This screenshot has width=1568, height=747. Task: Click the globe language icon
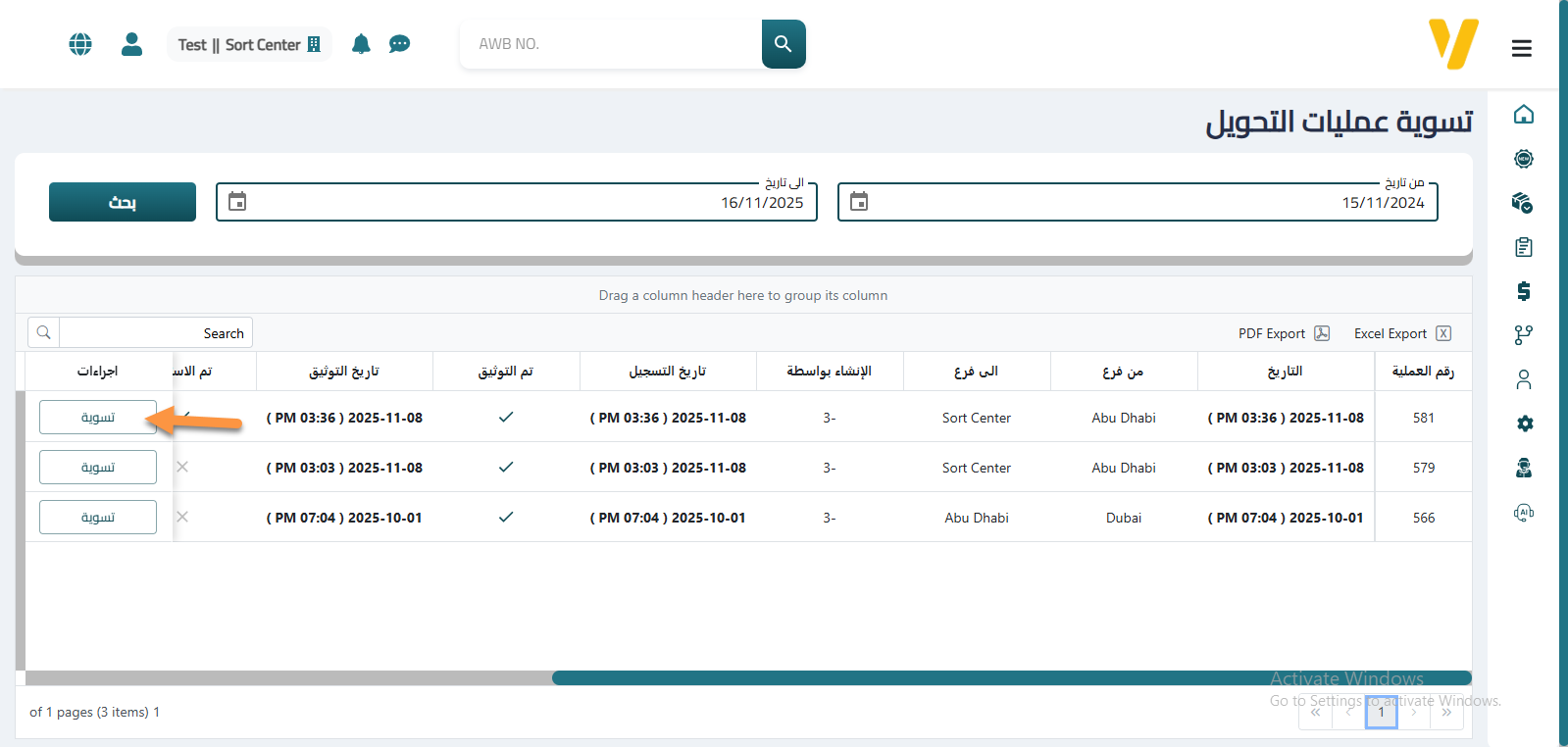click(80, 44)
